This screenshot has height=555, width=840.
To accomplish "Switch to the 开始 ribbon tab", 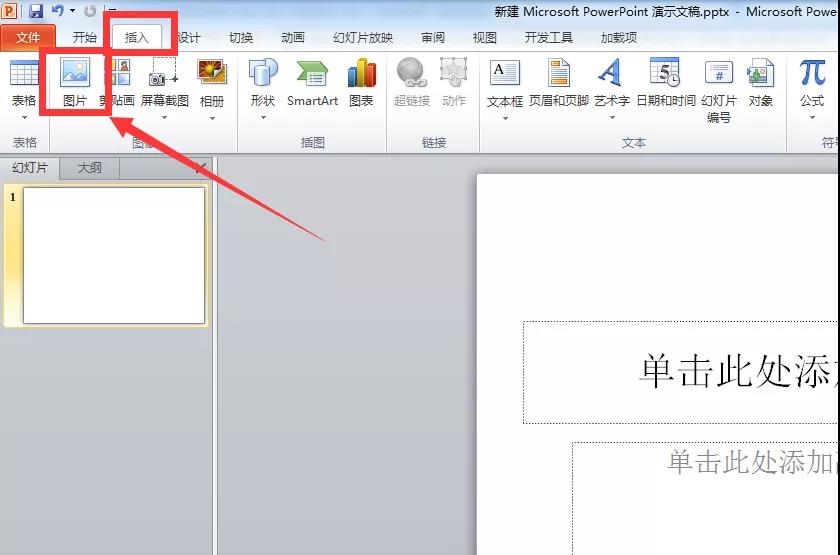I will coord(85,38).
